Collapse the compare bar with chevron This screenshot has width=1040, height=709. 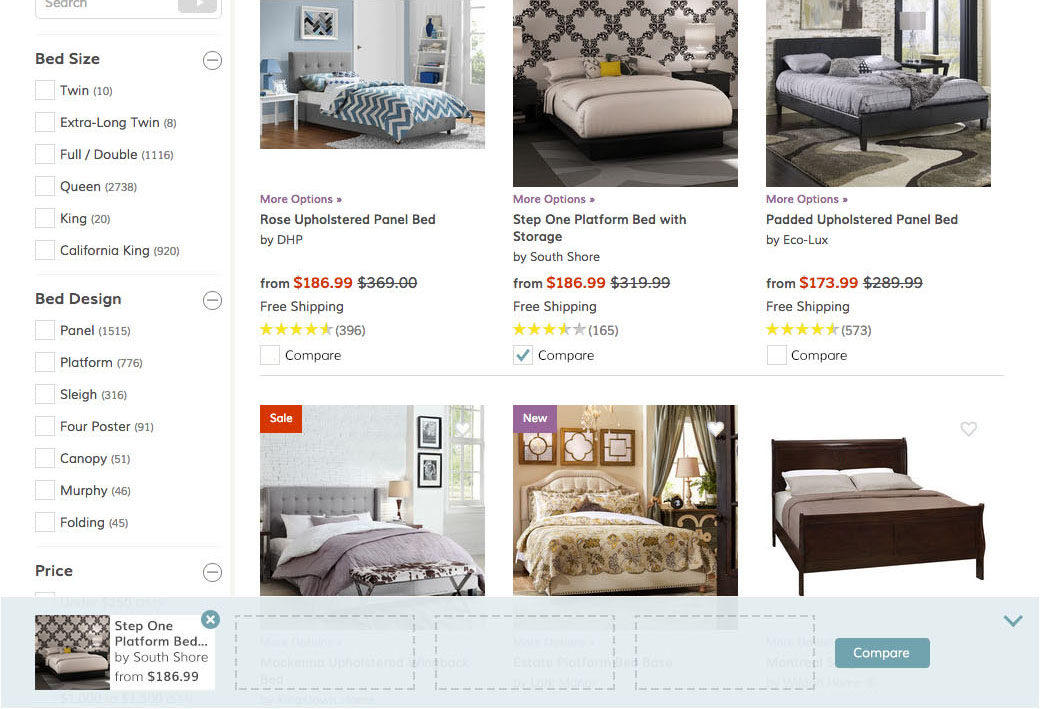tap(1013, 621)
